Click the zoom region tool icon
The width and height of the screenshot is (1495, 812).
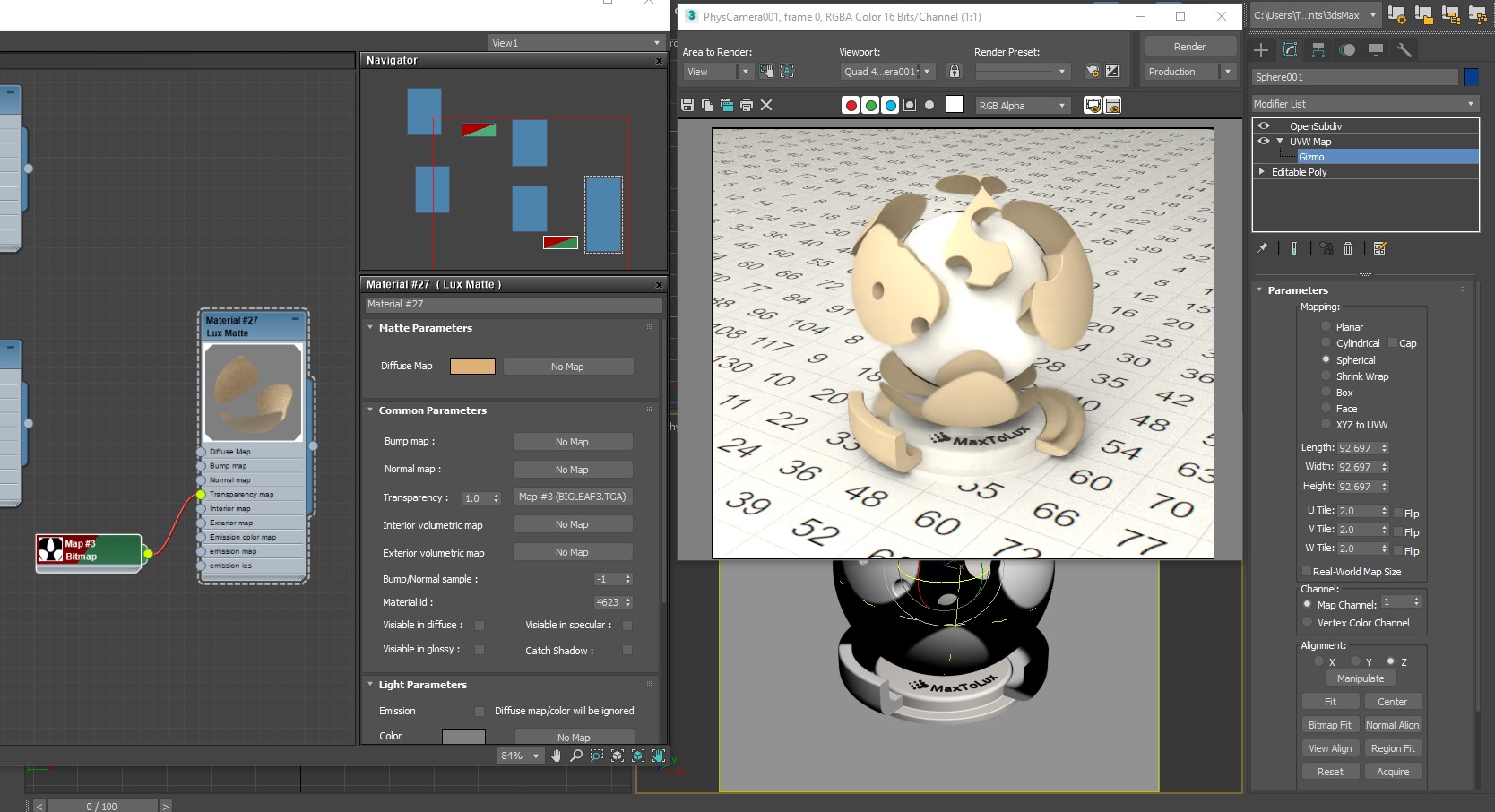596,756
